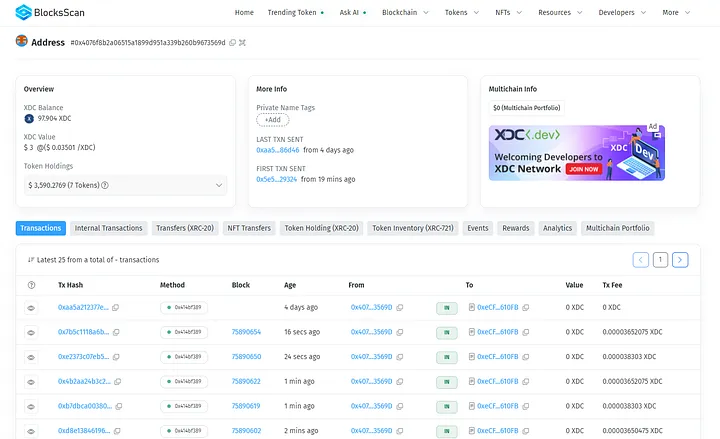720x439 pixels.
Task: Preview details of first transaction with eye icon
Action: pos(31,307)
